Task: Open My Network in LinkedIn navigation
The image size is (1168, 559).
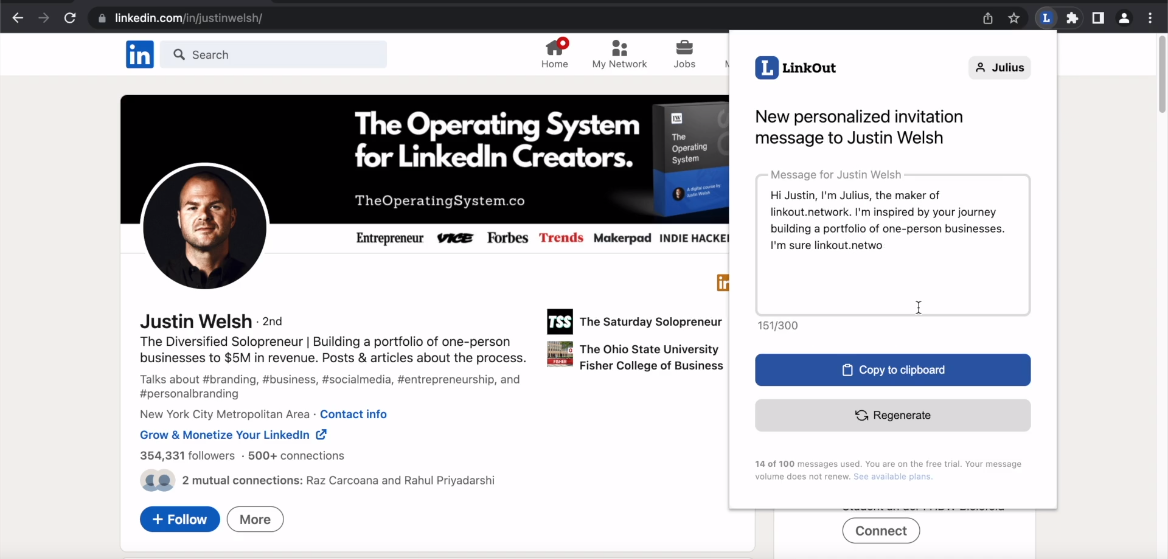Action: pyautogui.click(x=620, y=54)
